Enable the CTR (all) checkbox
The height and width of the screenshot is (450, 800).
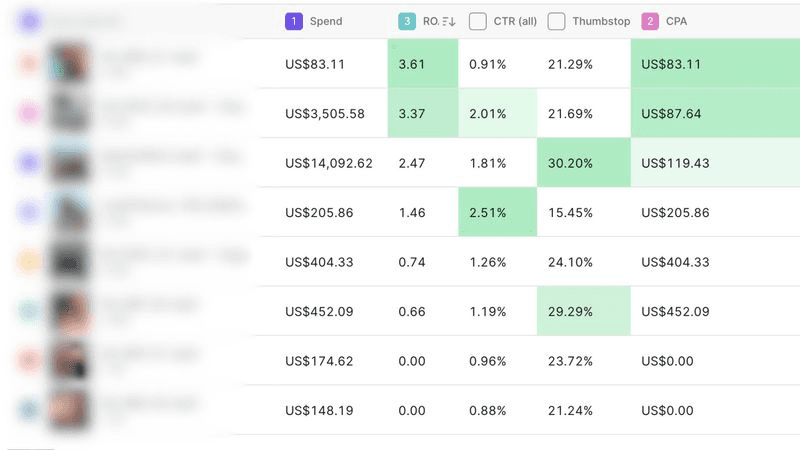(x=478, y=21)
